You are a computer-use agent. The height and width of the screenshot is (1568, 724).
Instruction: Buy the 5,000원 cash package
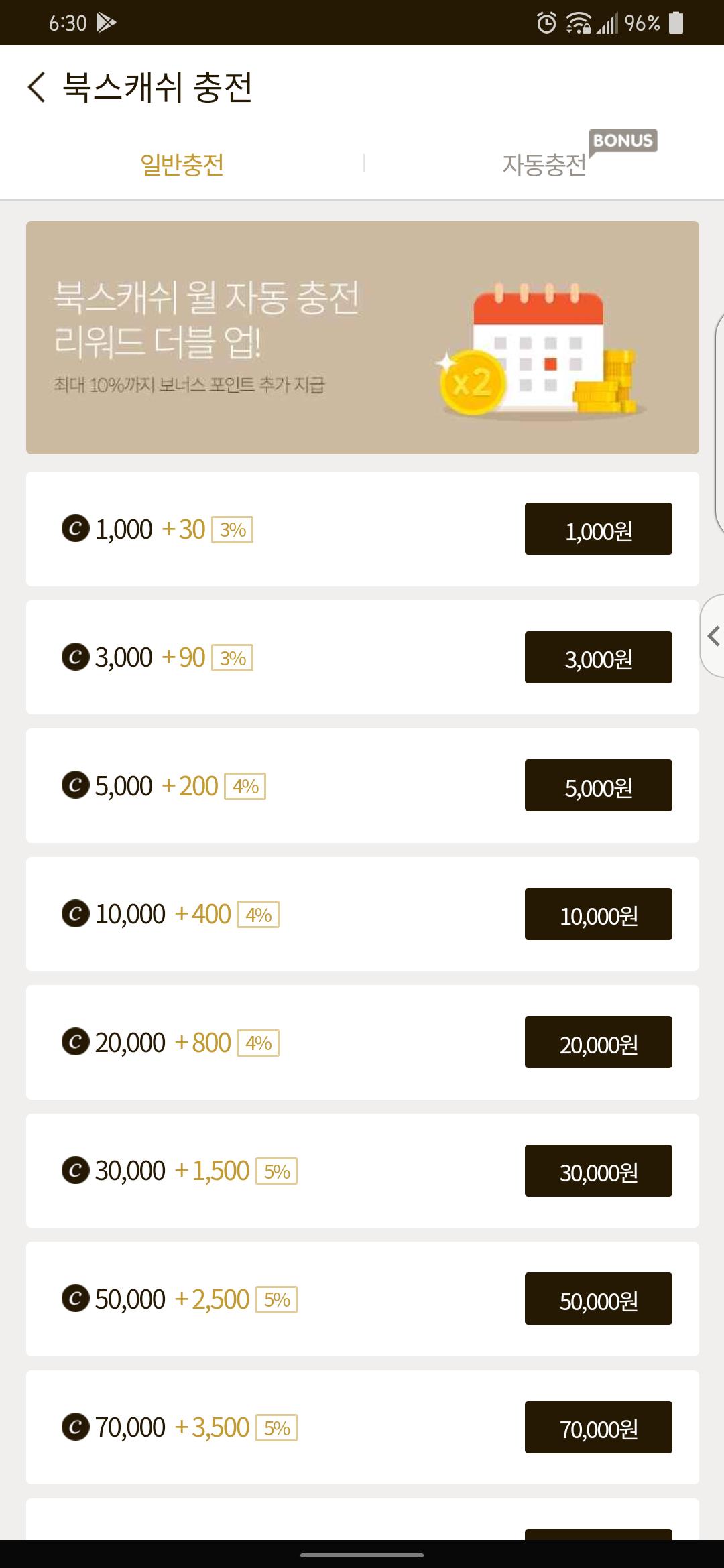[598, 785]
